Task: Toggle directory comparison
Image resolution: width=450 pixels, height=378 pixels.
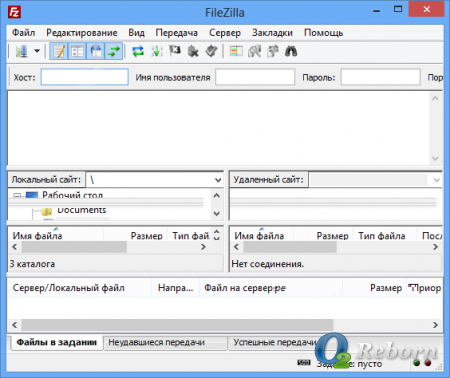Action: coord(254,51)
